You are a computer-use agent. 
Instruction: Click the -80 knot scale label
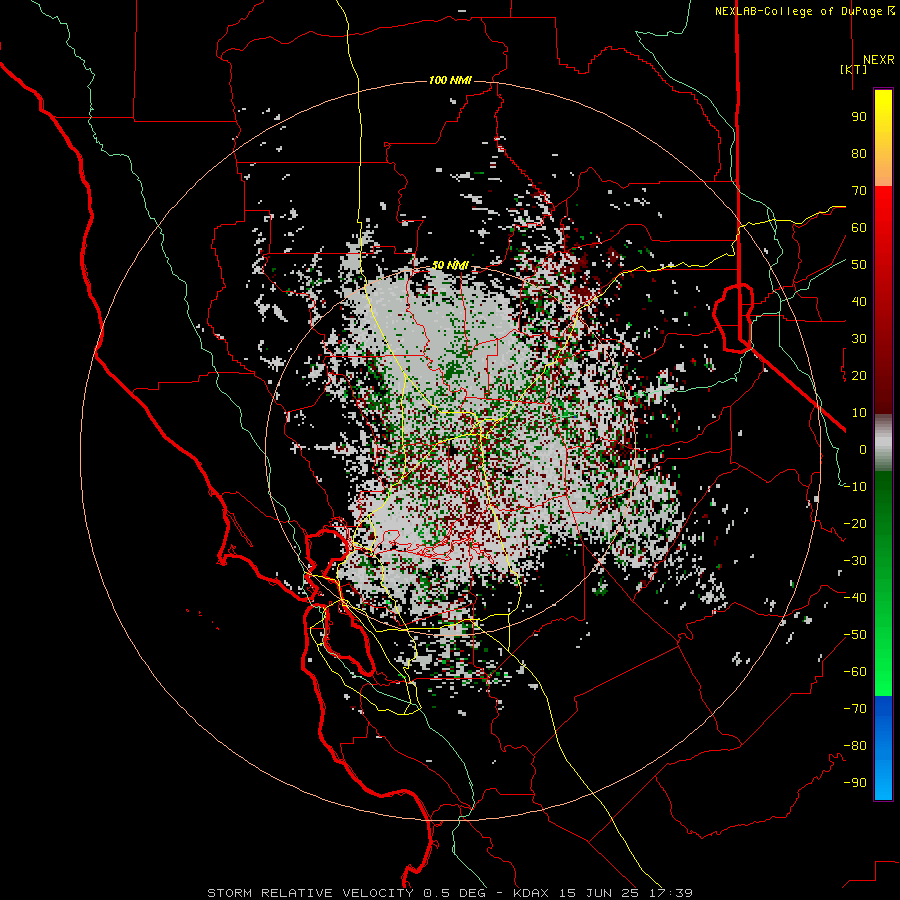(x=855, y=746)
